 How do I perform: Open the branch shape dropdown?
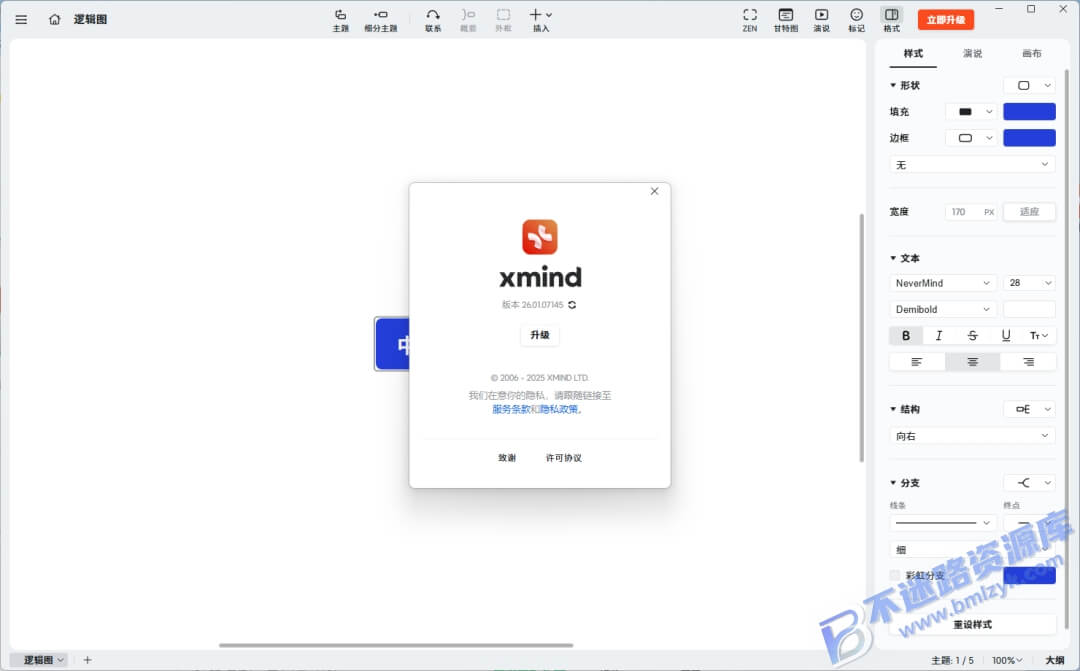click(x=1029, y=483)
